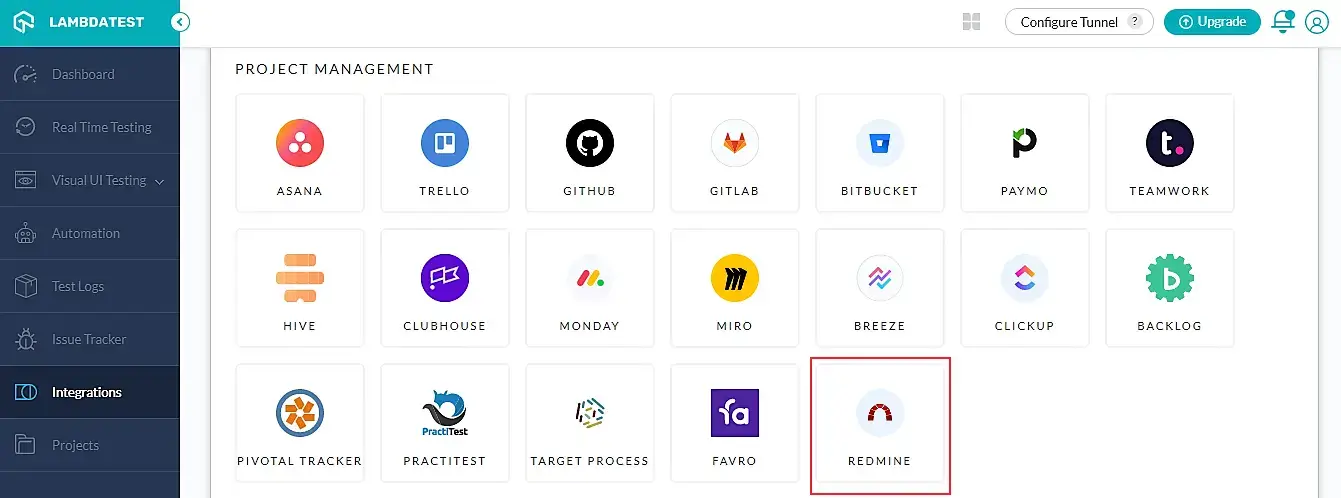Click the LambdaTest logo
The height and width of the screenshot is (498, 1341).
80,22
